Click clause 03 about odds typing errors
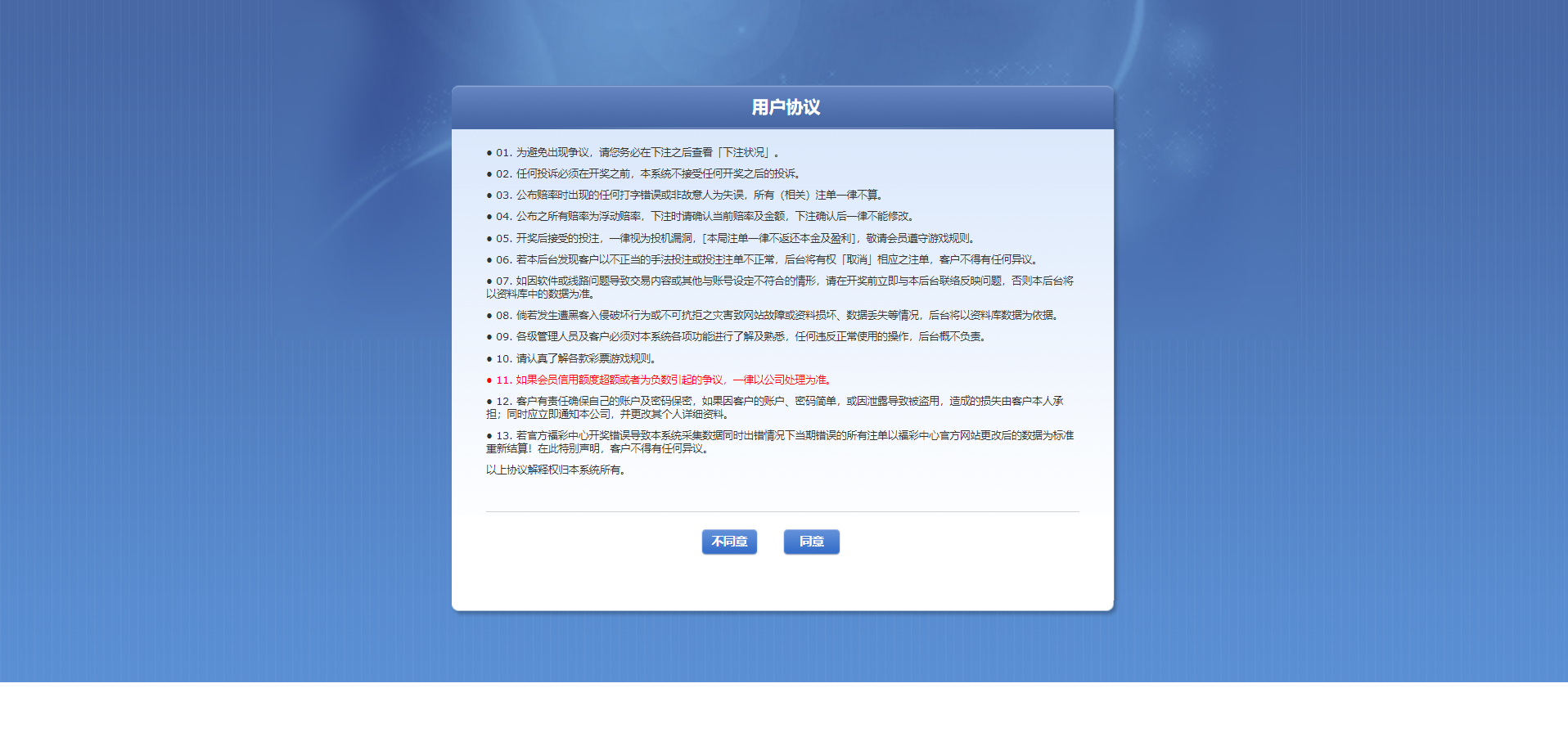Viewport: 1568px width, 733px height. click(x=687, y=196)
